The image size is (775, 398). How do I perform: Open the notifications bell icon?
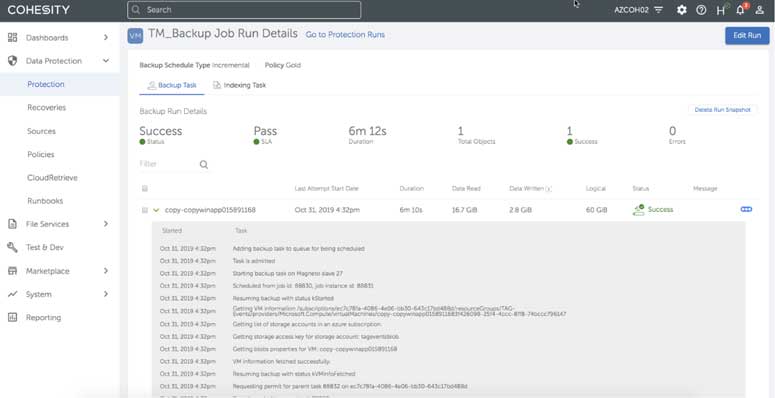pos(740,10)
